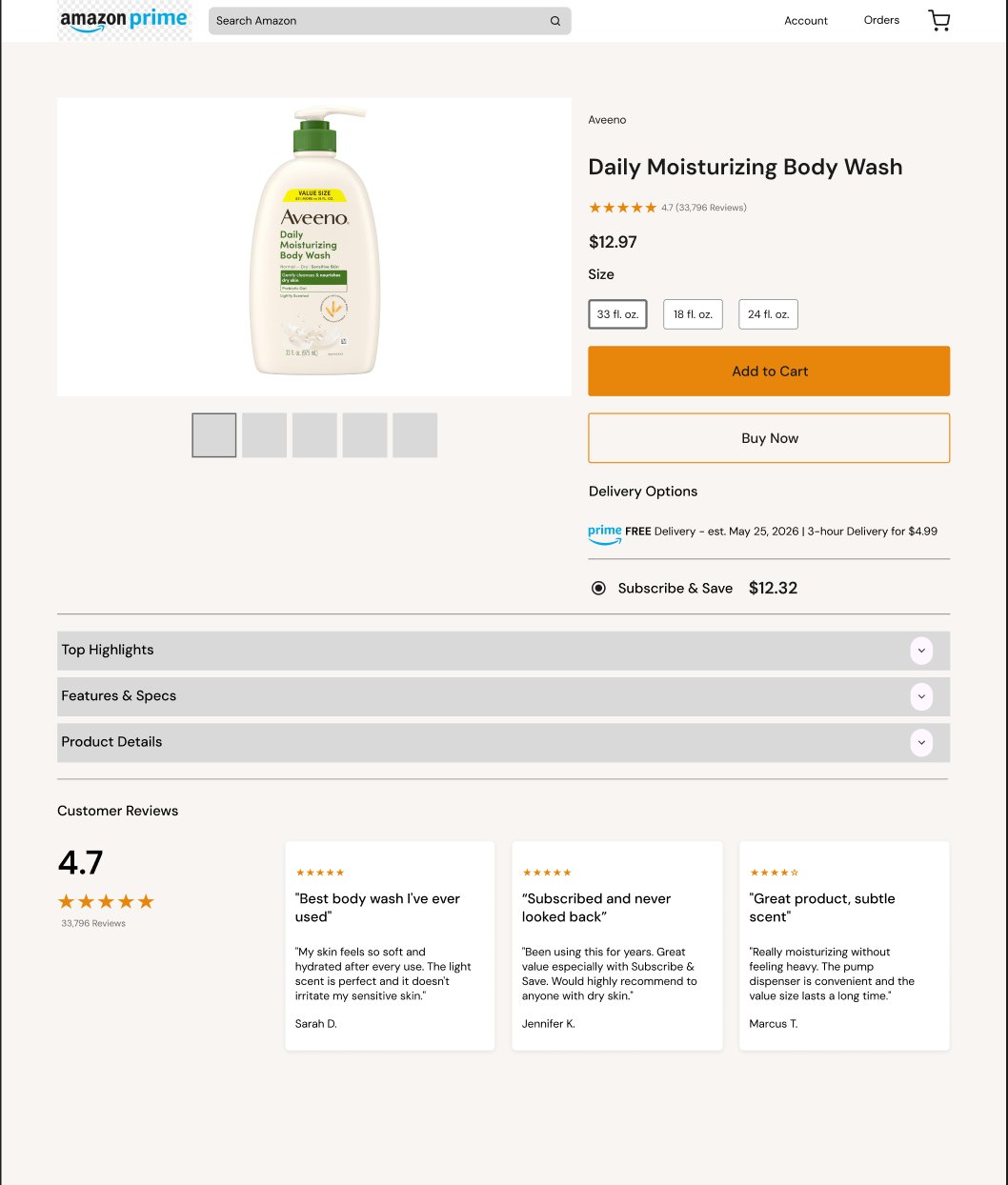Click the prime delivery badge logo
Viewport: 1008px width, 1185px height.
click(x=605, y=533)
